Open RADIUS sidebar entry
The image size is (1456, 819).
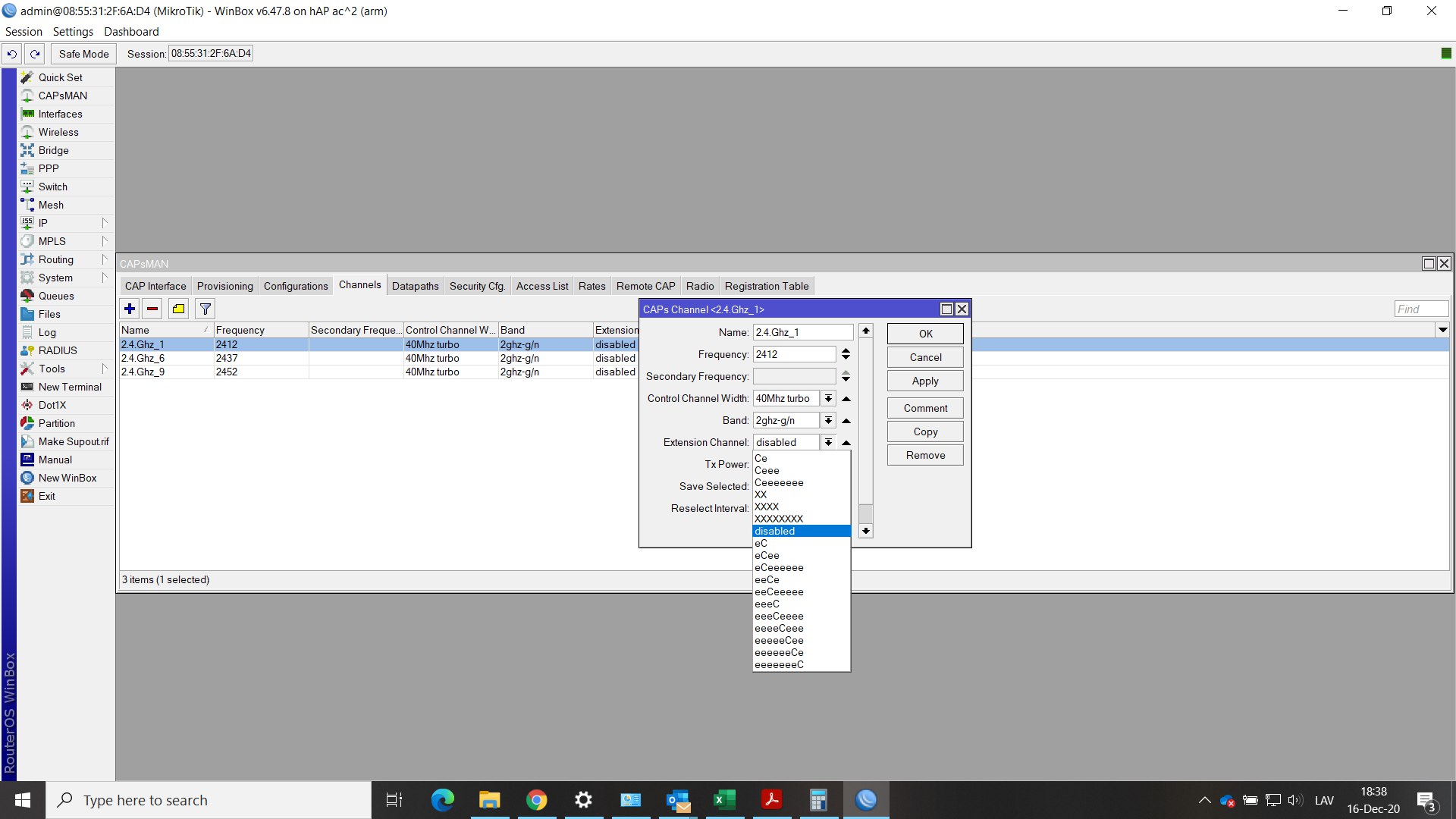[58, 350]
